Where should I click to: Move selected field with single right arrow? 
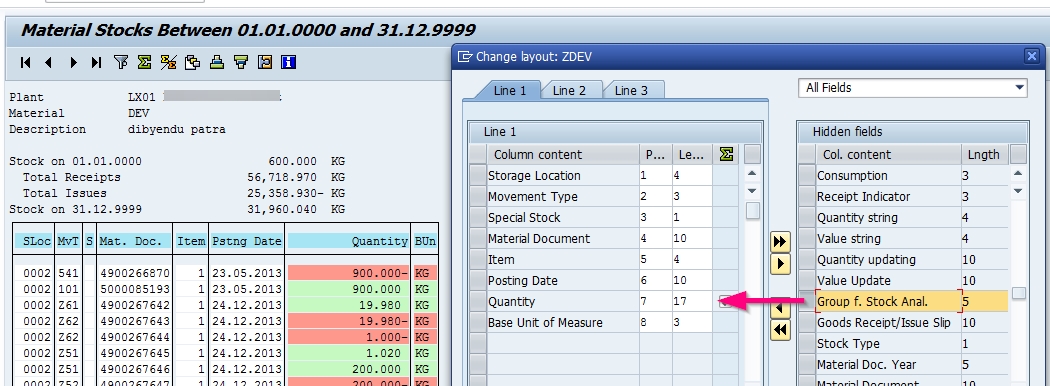click(x=780, y=264)
